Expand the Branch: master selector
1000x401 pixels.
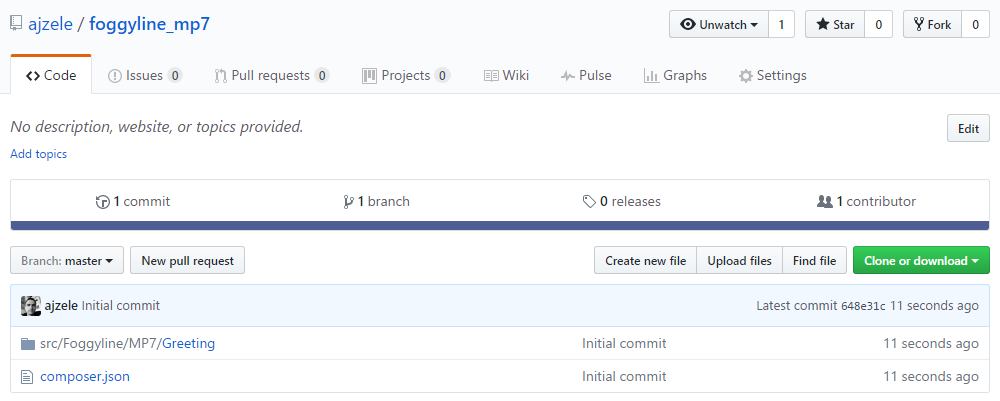67,261
